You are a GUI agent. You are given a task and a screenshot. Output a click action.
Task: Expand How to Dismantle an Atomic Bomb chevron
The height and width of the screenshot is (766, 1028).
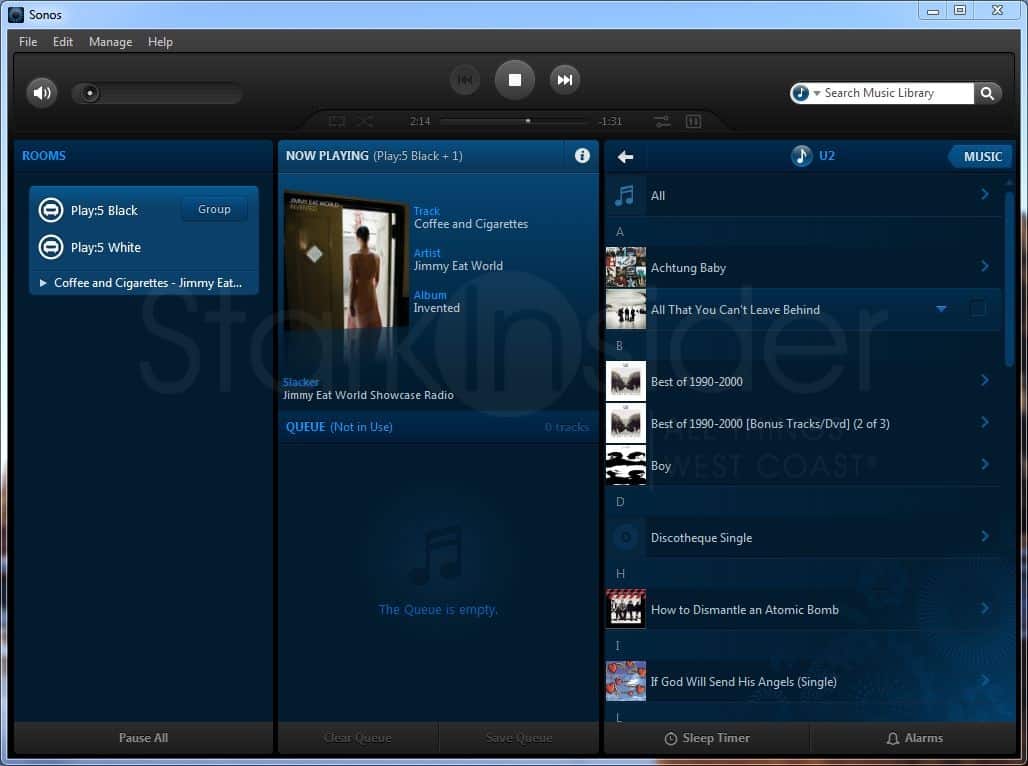pos(985,609)
